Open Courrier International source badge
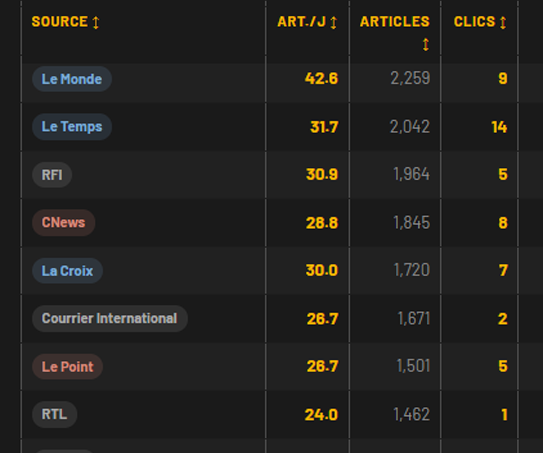This screenshot has height=453, width=543. [110, 319]
